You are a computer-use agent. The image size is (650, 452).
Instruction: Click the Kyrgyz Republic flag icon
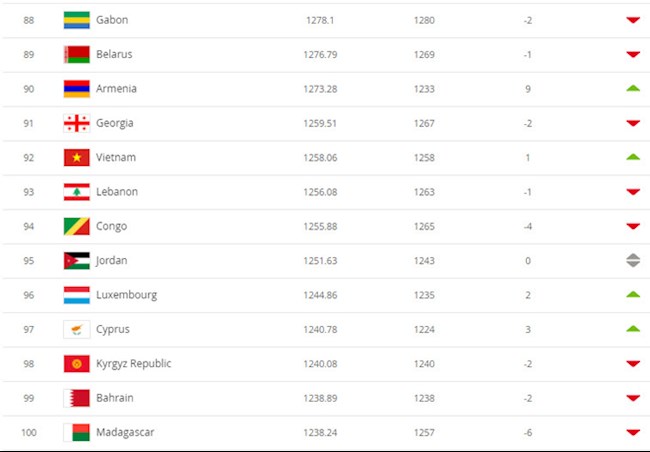click(77, 363)
